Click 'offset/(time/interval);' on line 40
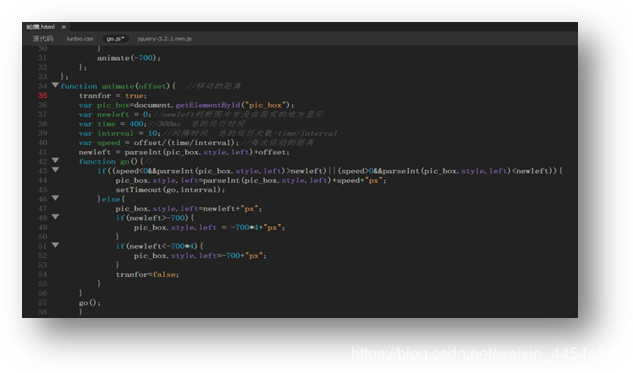 pos(187,143)
